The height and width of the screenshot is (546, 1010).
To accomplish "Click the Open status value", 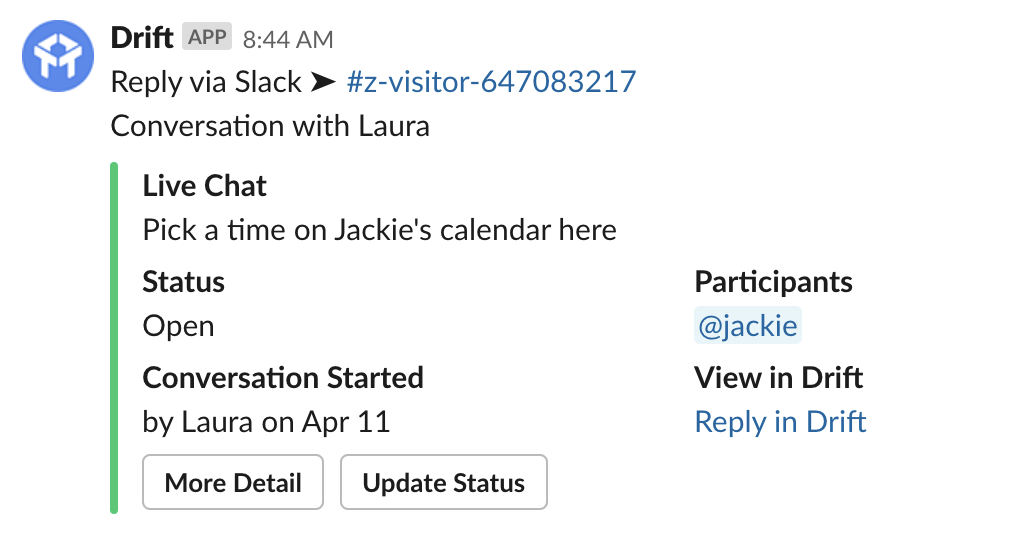I will point(178,327).
